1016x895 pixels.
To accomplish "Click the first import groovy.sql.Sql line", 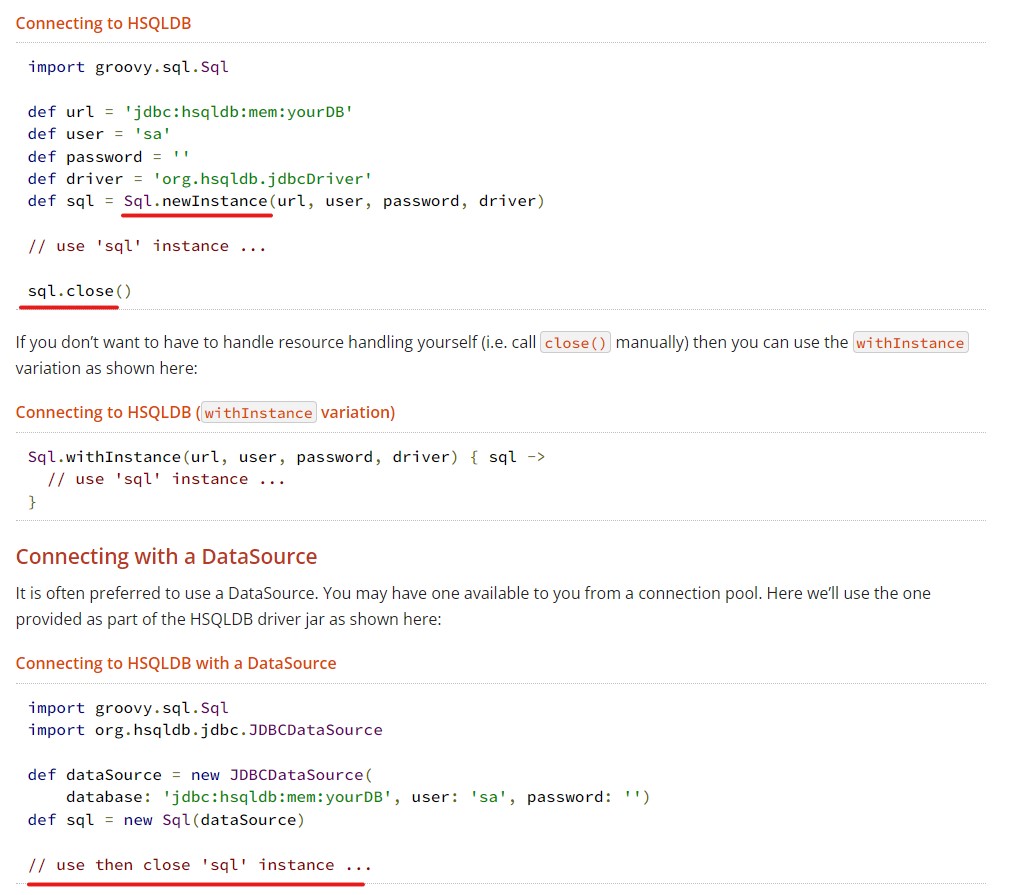I will [128, 67].
